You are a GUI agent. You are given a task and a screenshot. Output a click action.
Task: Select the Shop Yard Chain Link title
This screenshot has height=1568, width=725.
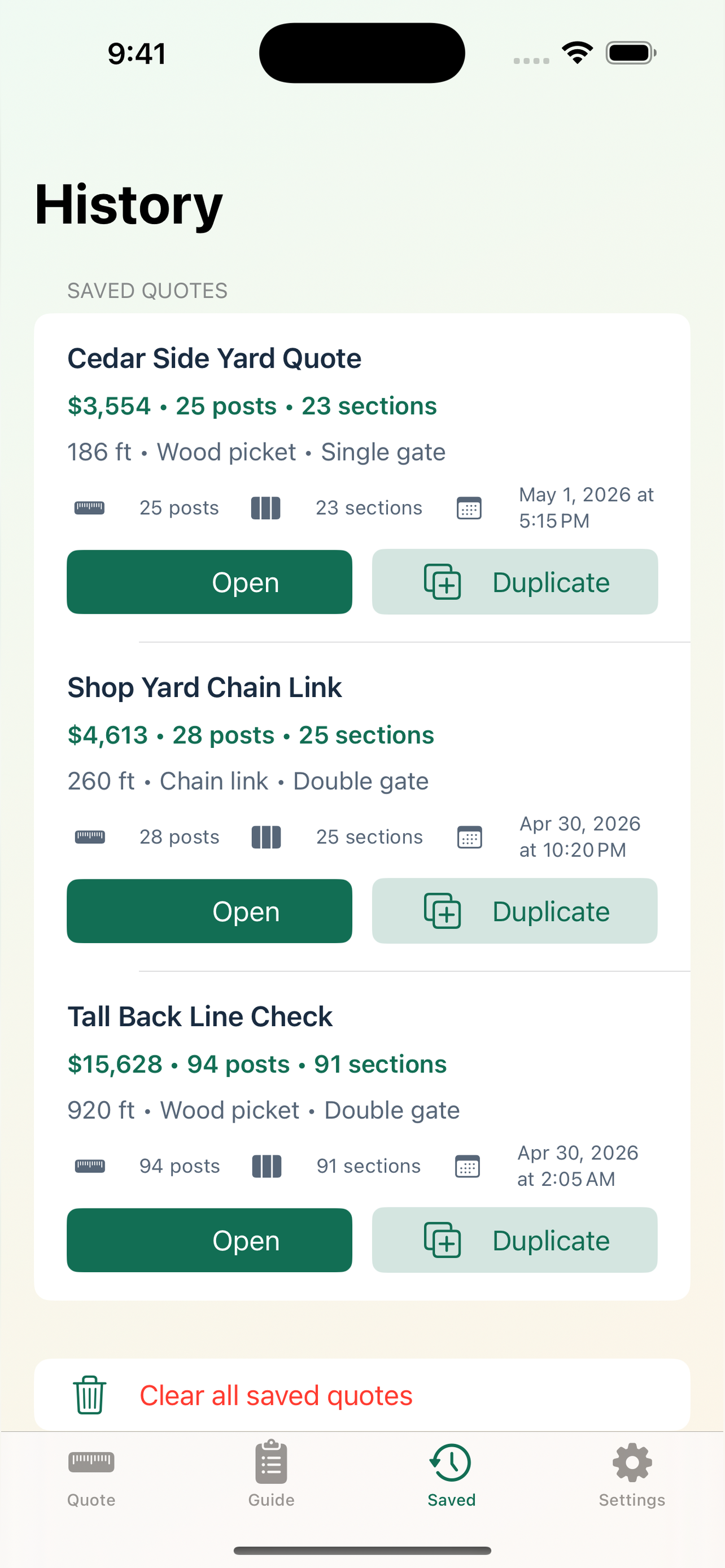tap(204, 687)
